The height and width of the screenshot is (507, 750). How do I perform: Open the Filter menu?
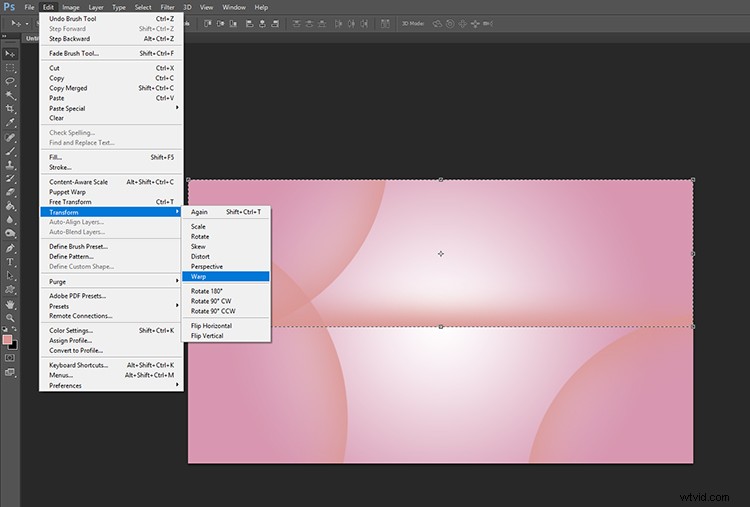click(167, 7)
